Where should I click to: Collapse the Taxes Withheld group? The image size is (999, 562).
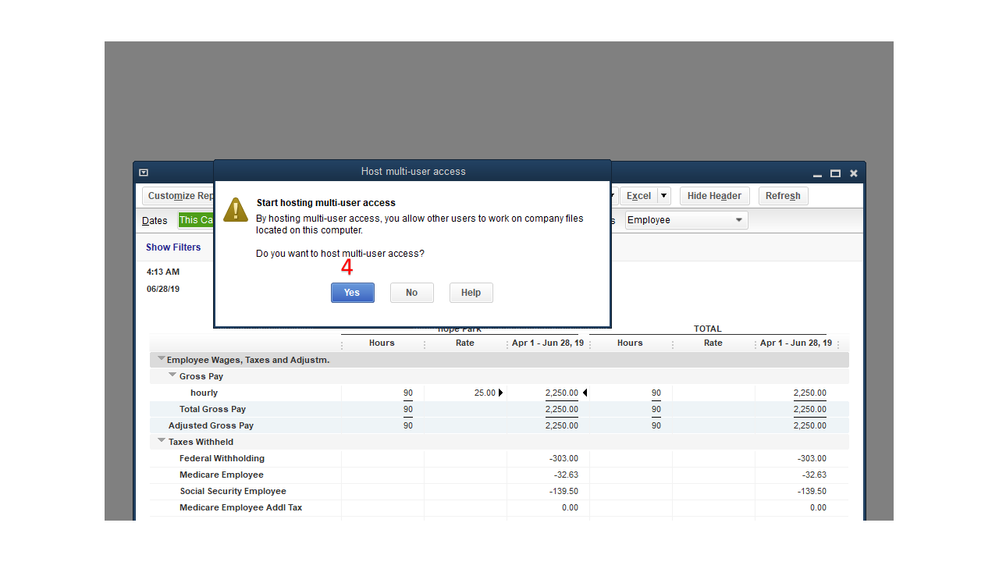point(161,441)
